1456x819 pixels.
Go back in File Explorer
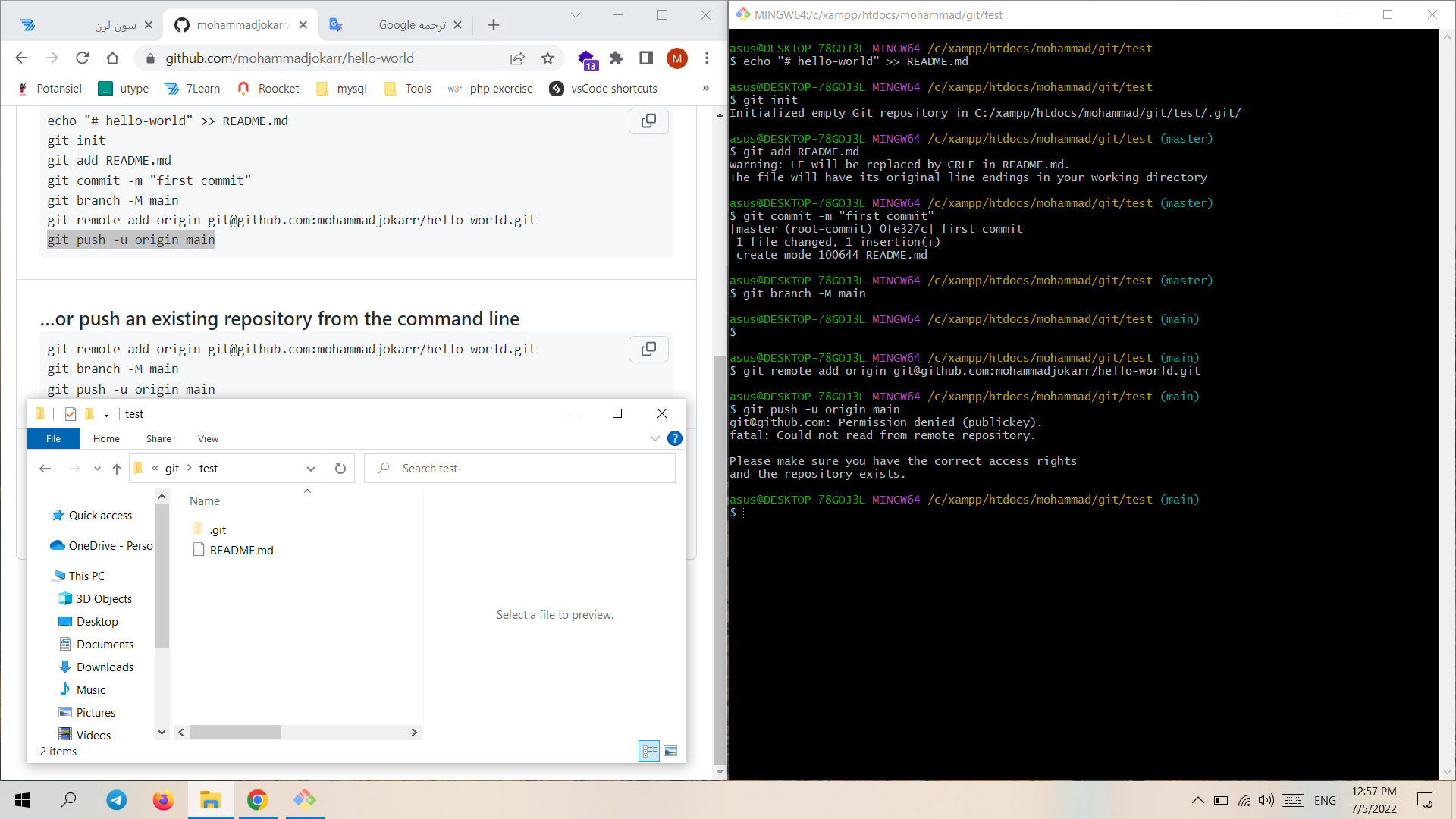(45, 469)
